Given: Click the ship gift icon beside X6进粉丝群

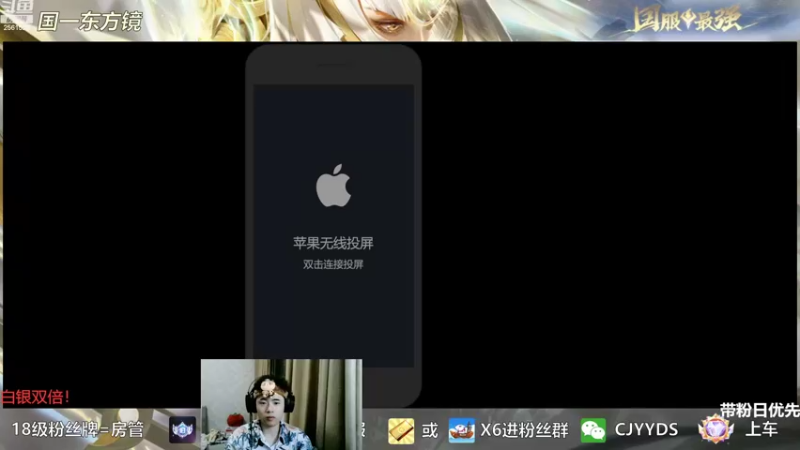Looking at the screenshot, I should [462, 430].
